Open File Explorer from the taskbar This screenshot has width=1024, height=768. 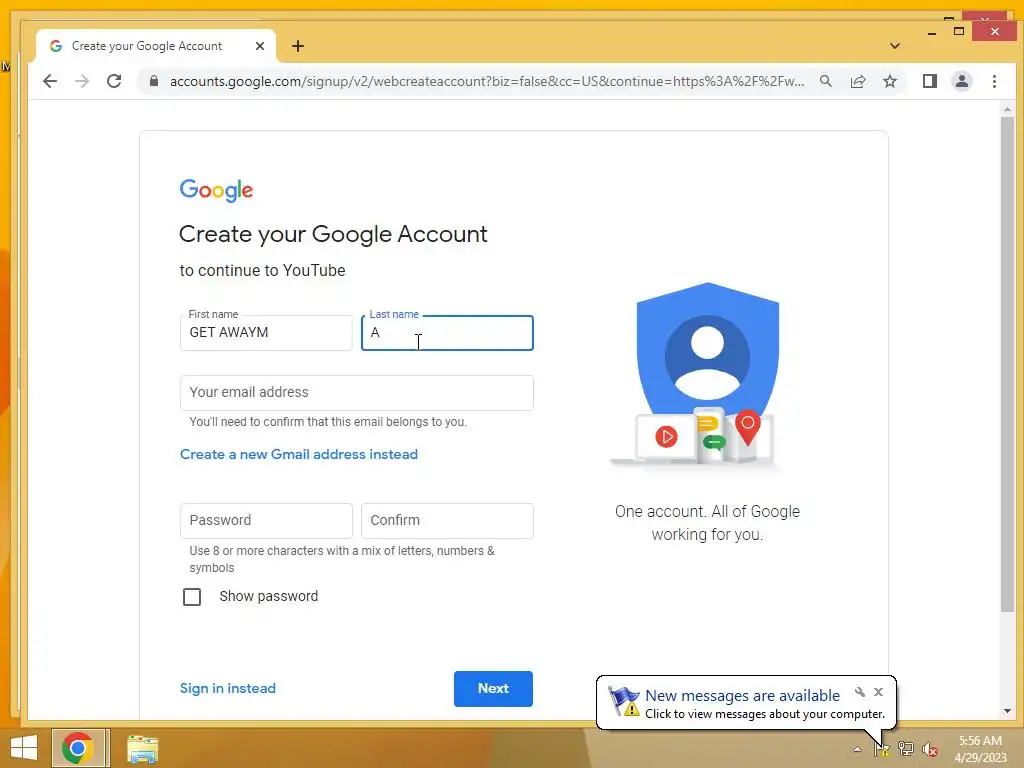[142, 748]
